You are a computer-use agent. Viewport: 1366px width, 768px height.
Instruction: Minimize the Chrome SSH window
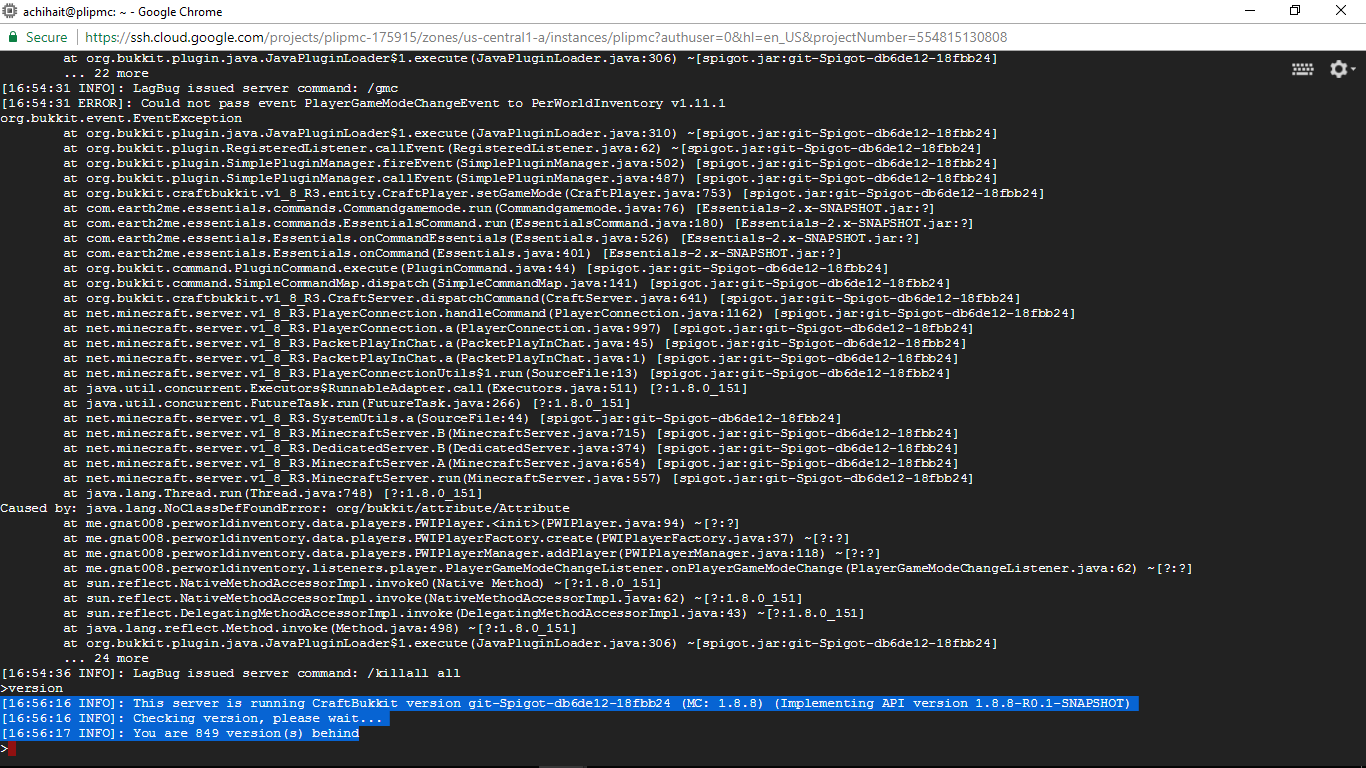[1250, 11]
